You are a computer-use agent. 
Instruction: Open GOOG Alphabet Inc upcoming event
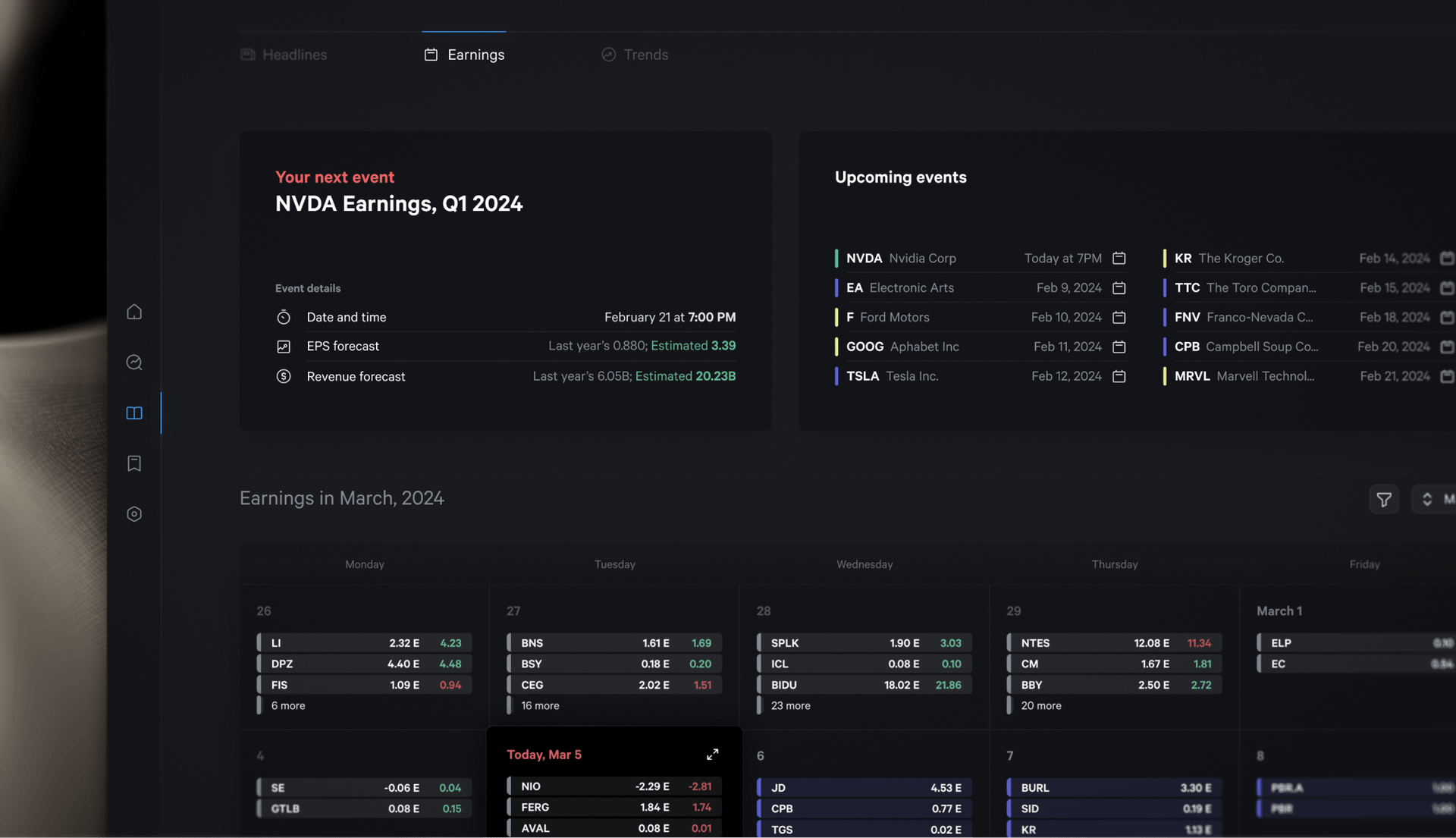[x=902, y=347]
